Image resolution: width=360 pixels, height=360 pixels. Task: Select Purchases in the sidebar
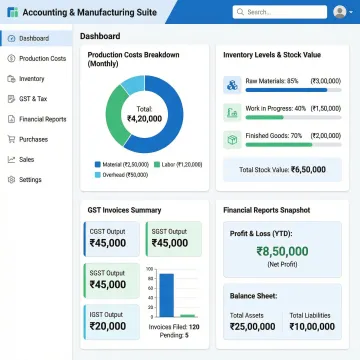36,139
